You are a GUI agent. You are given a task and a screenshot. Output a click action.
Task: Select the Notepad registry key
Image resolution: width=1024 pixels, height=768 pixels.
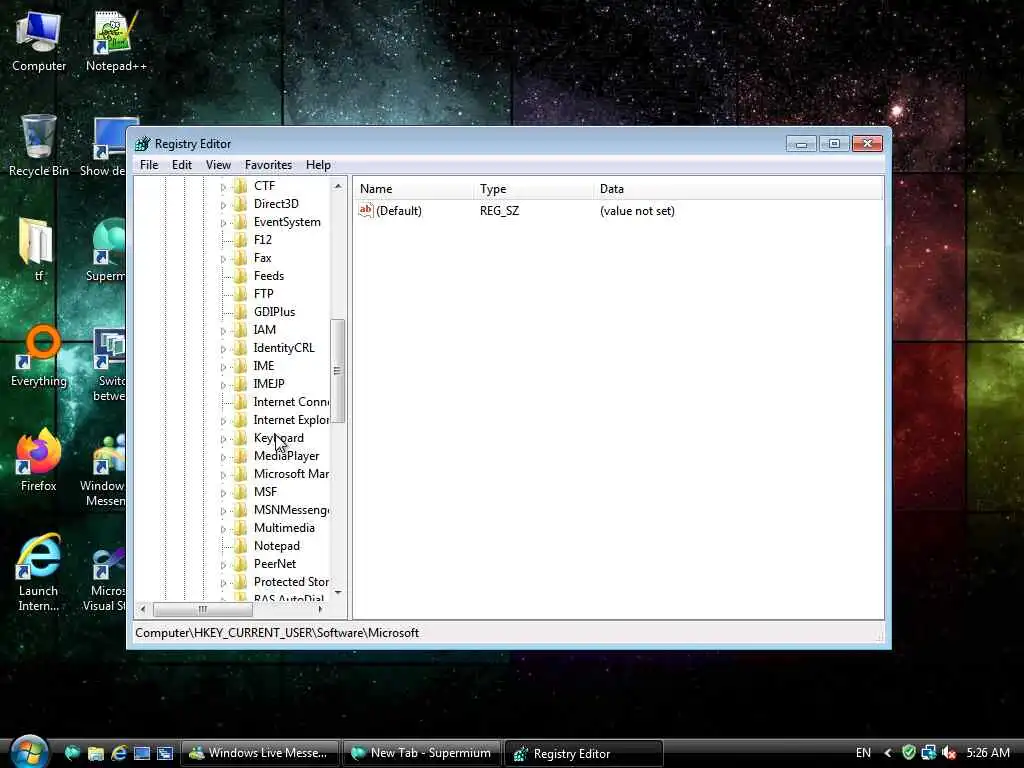277,545
